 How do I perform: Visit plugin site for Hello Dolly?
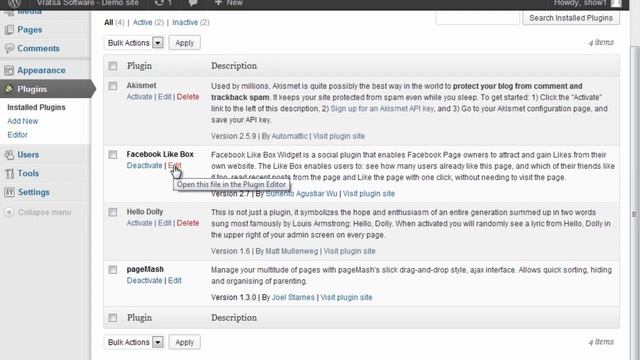click(349, 251)
